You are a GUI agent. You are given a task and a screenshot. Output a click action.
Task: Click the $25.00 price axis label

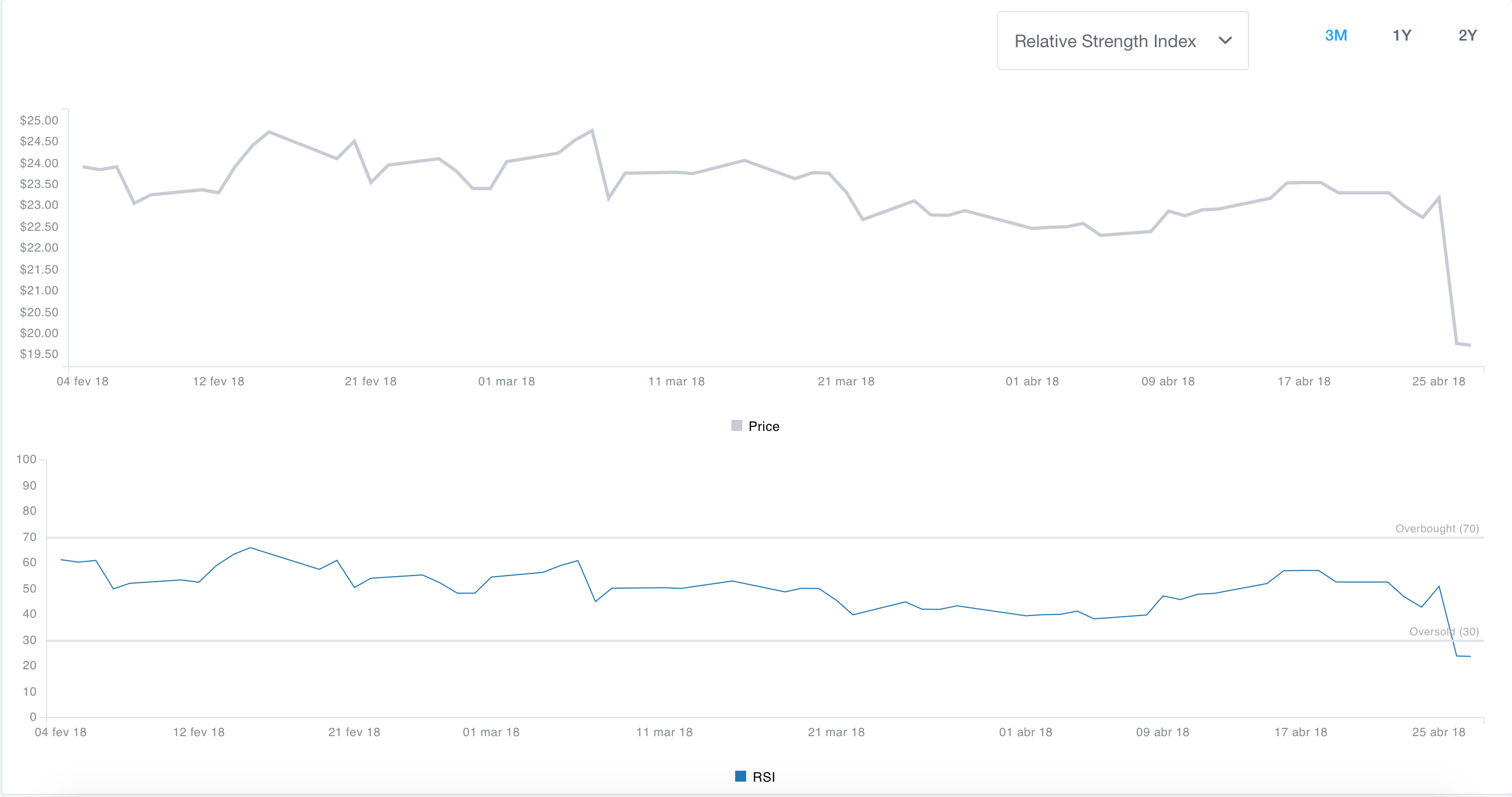[x=39, y=121]
